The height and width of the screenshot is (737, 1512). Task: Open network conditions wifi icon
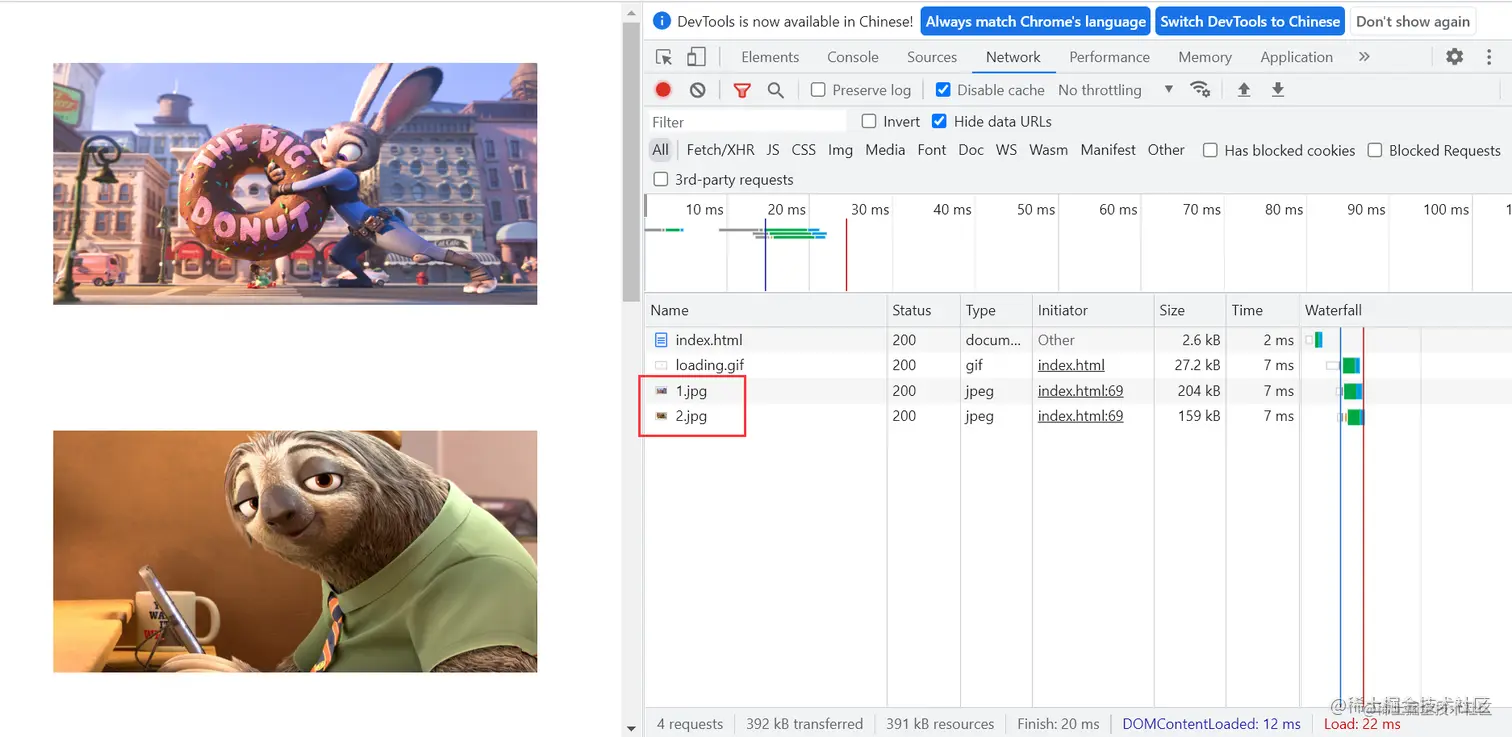pyautogui.click(x=1200, y=90)
